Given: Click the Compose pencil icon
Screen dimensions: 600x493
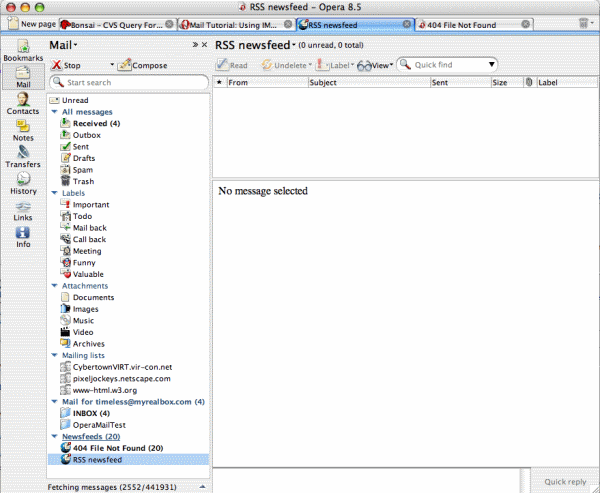Looking at the screenshot, I should (x=124, y=65).
